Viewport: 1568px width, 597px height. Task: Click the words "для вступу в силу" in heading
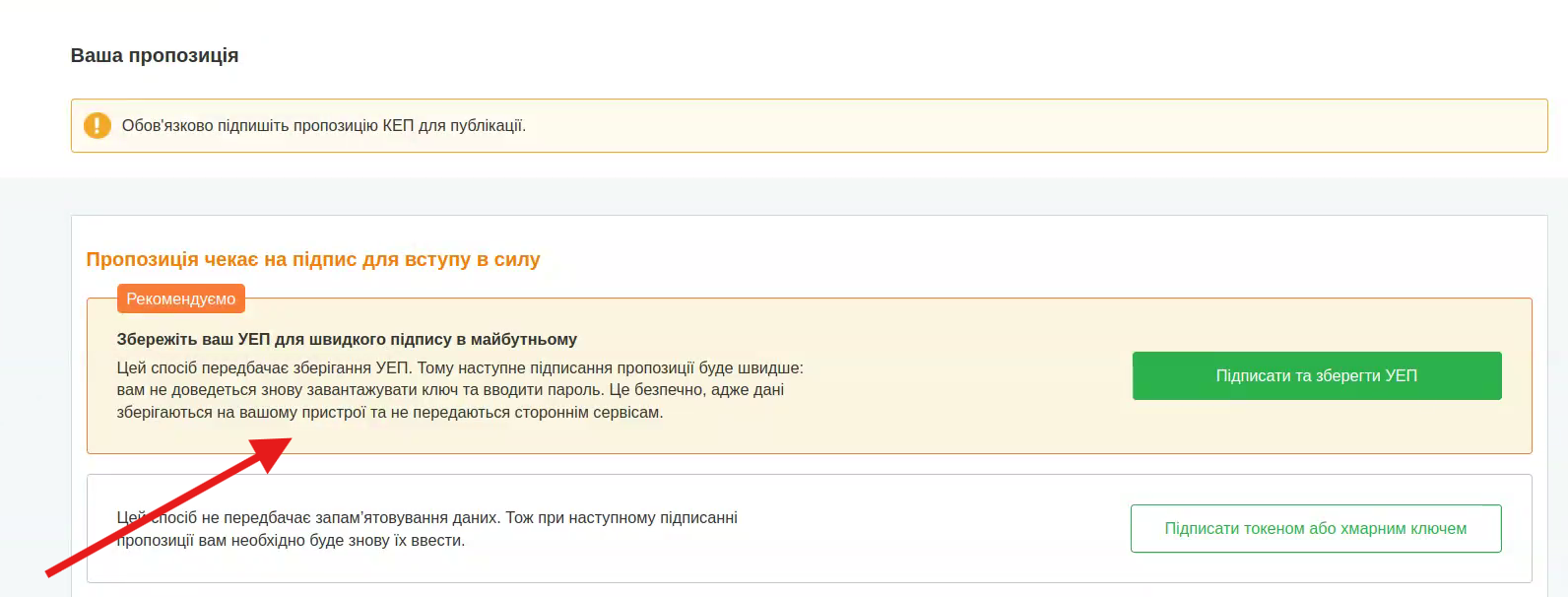click(x=451, y=260)
